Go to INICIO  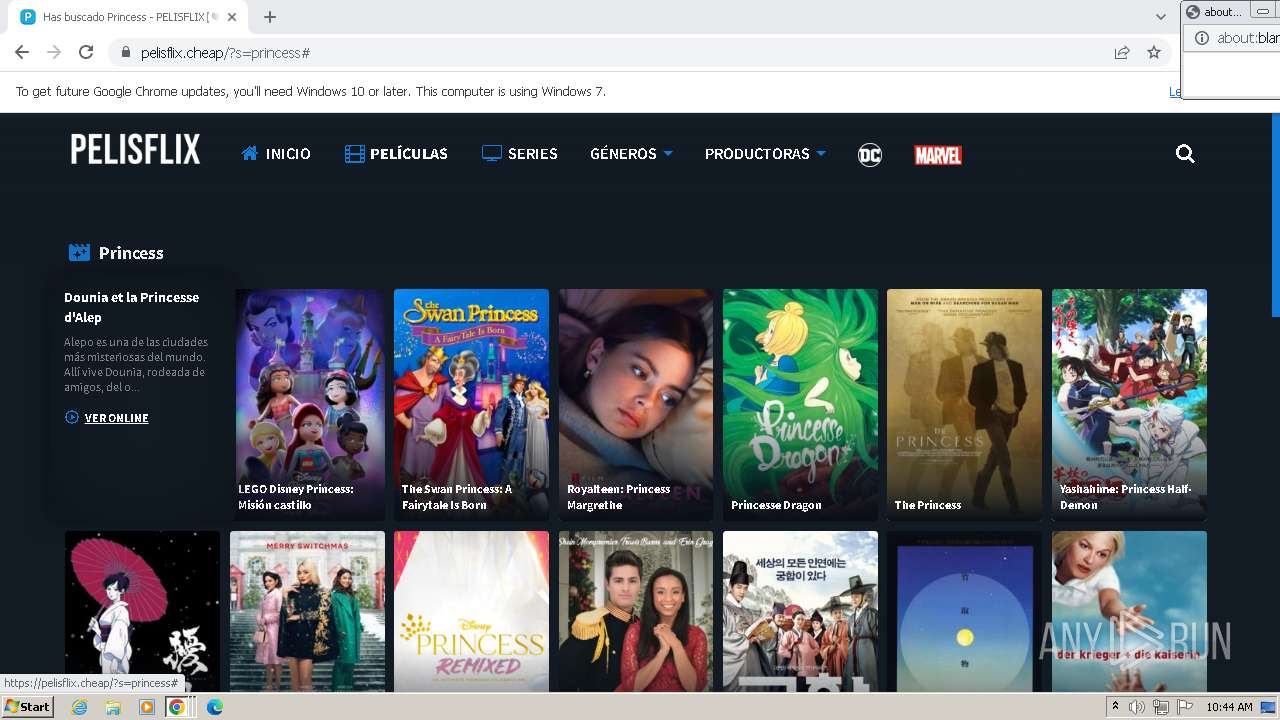(276, 154)
